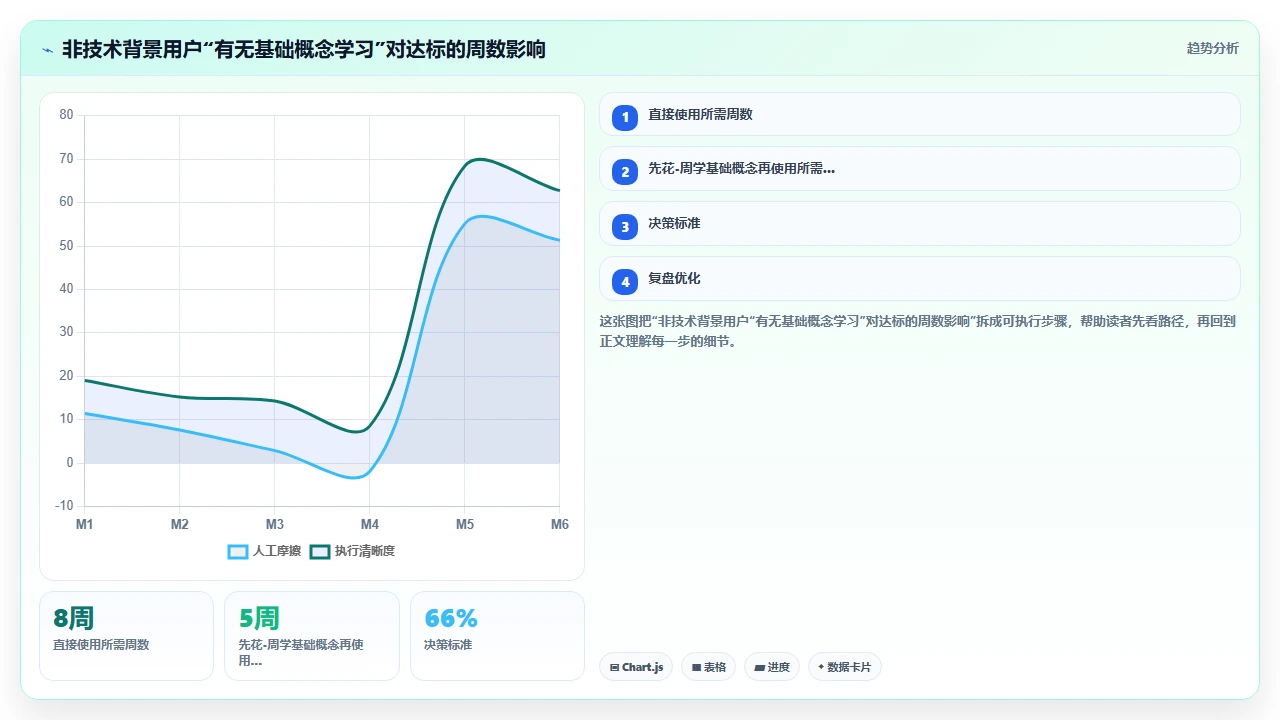
Task: Click the -10 y-axis value
Action: pyautogui.click(x=65, y=506)
